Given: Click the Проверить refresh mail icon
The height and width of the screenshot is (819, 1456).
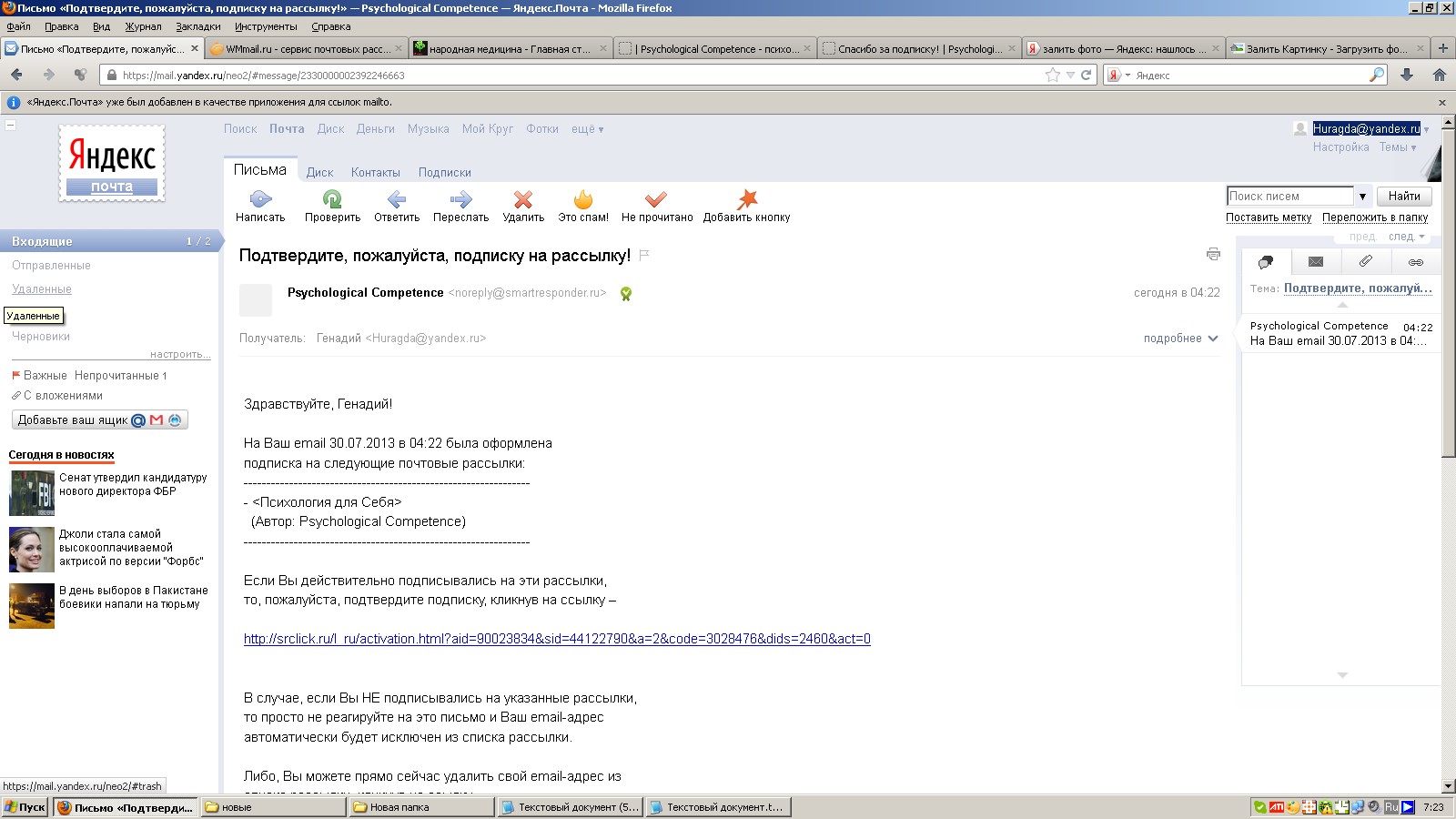Looking at the screenshot, I should coord(332,199).
